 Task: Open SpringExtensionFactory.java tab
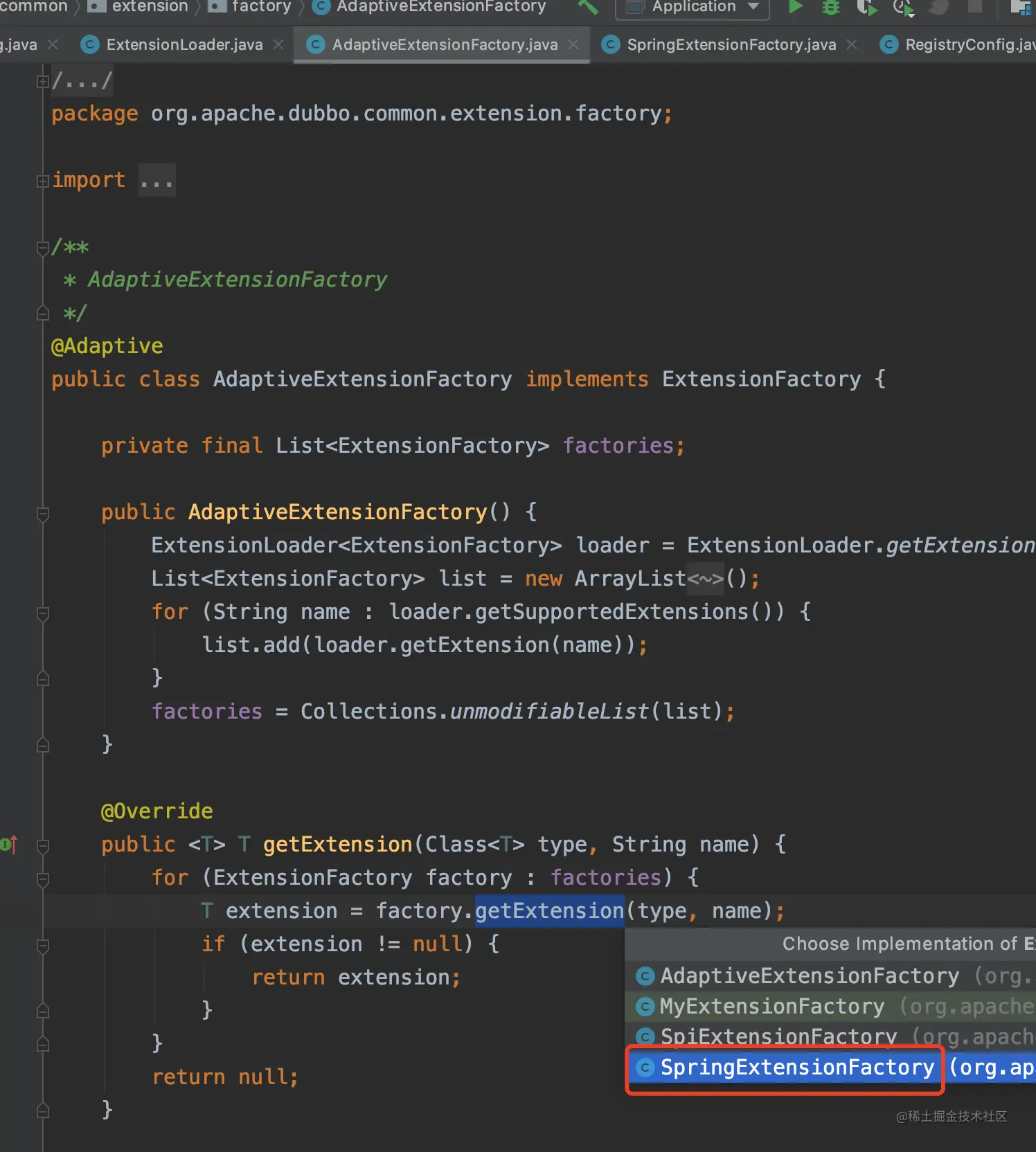(731, 44)
